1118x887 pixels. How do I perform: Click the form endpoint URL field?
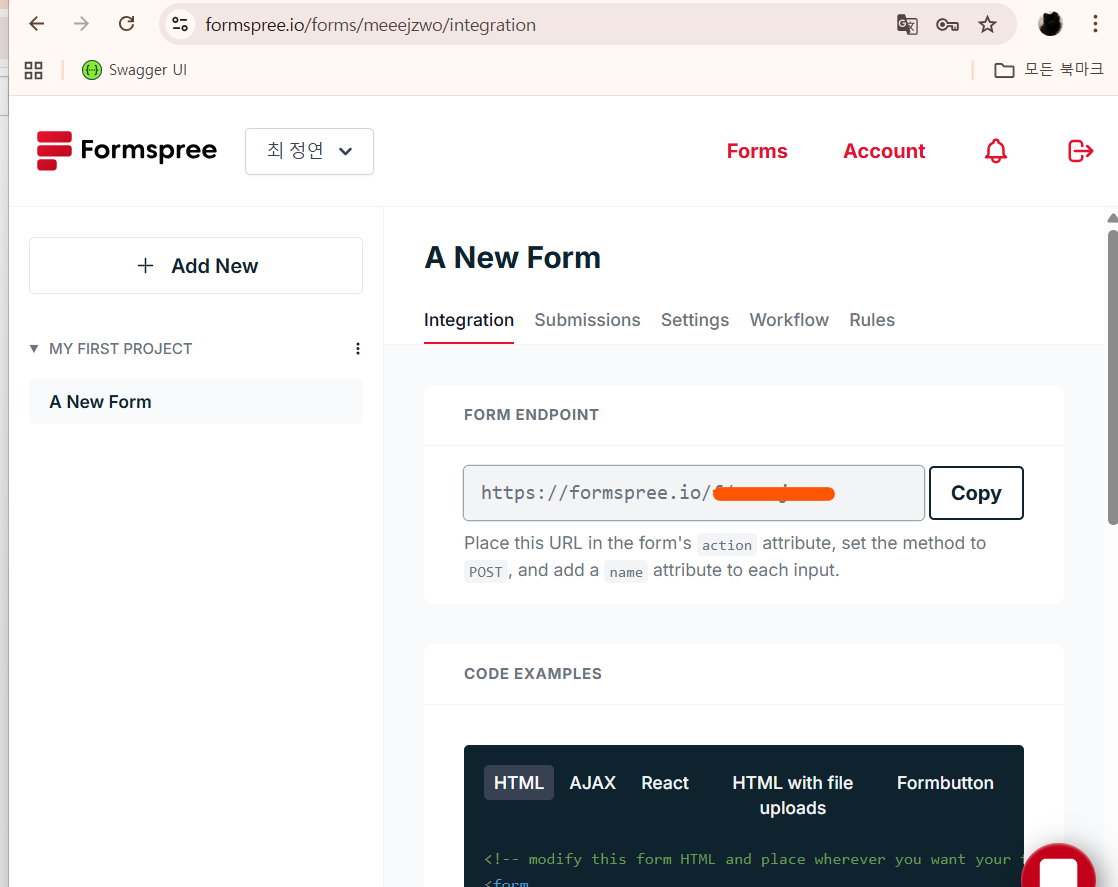[694, 493]
